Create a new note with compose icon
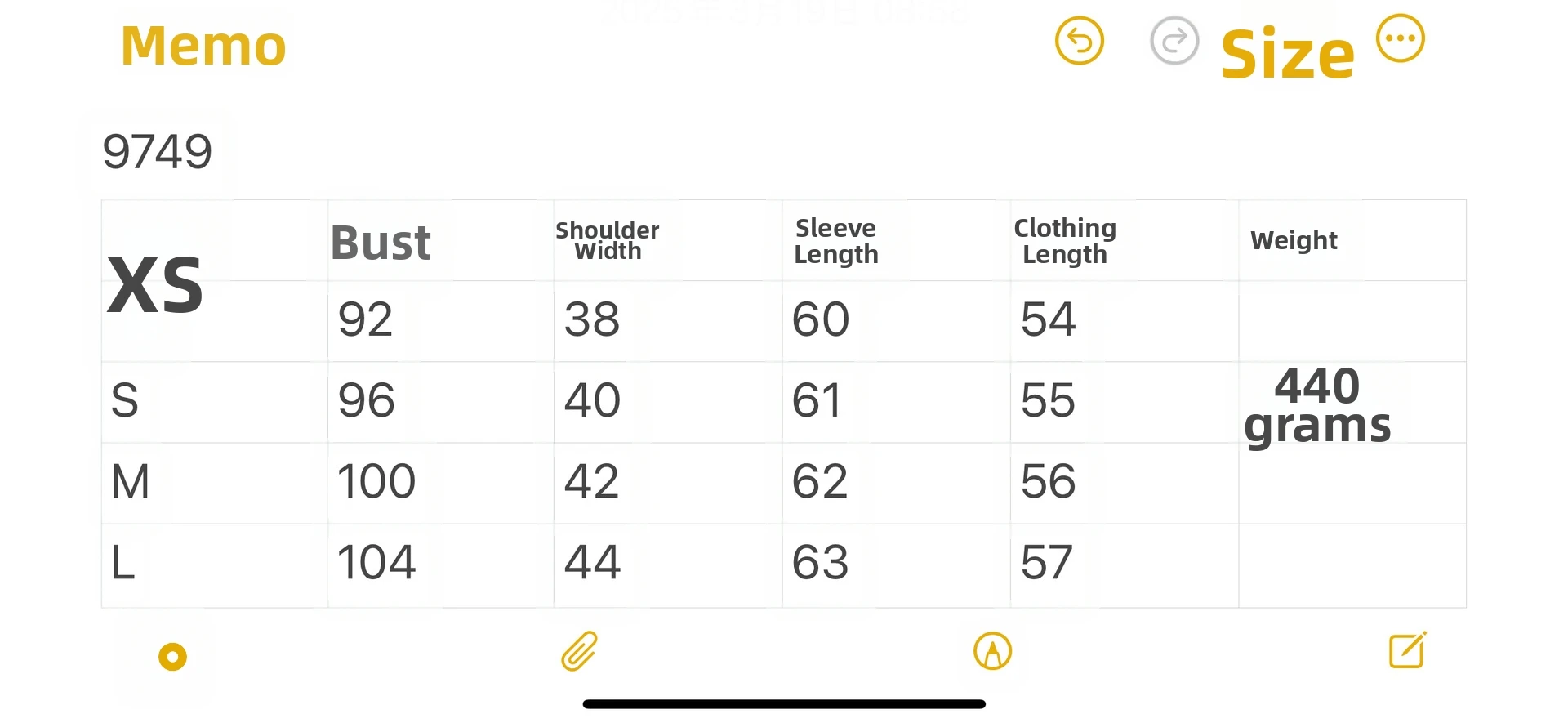 [1407, 650]
